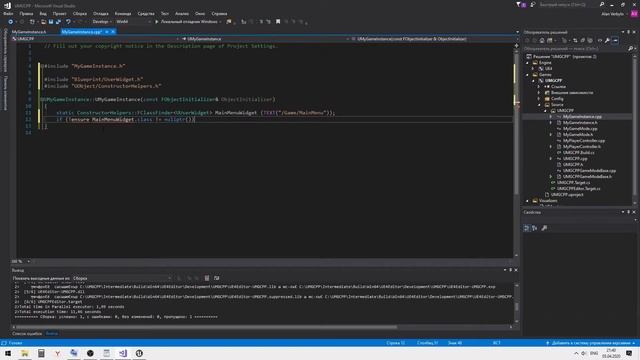The image size is (640, 360).
Task: Open the output source dropdown showing Сборка
Action: pos(122,278)
